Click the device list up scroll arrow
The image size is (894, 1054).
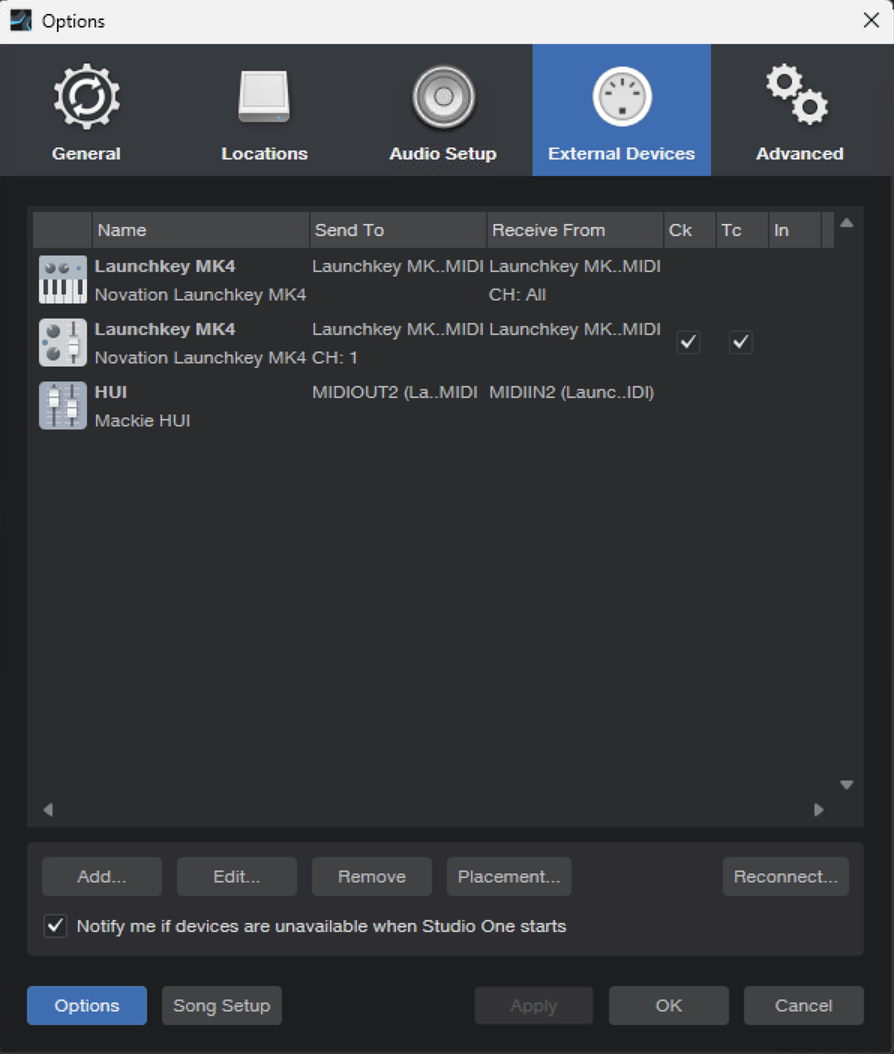point(847,223)
